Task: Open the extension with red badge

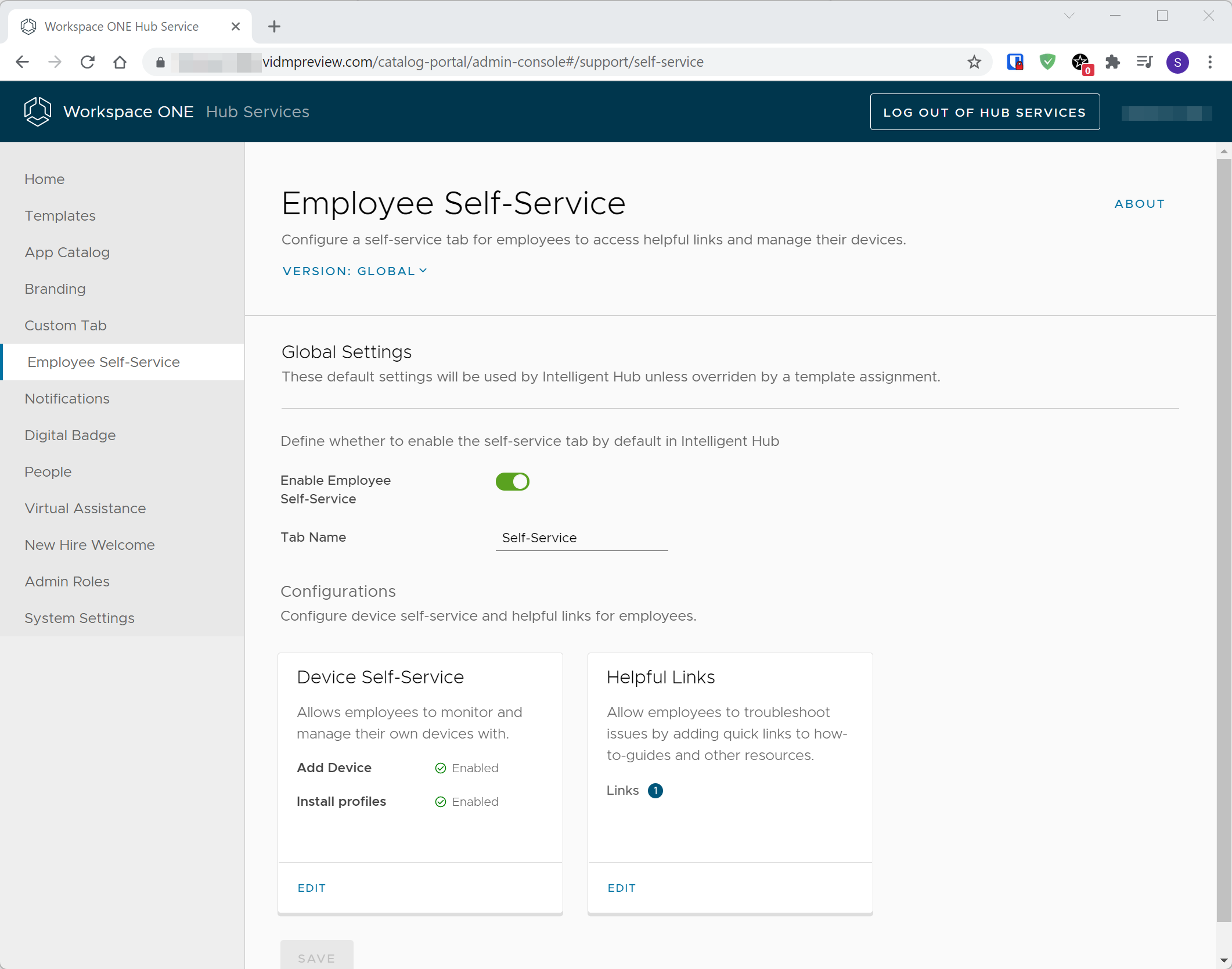Action: 1081,63
